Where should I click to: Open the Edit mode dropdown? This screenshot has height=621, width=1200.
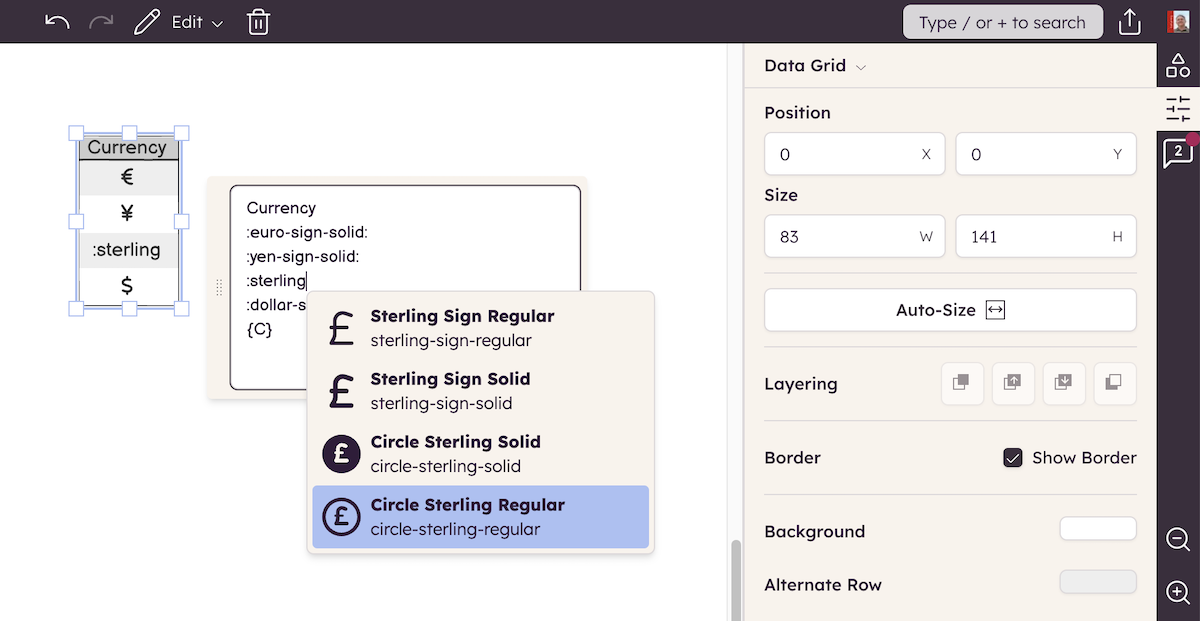coord(197,22)
